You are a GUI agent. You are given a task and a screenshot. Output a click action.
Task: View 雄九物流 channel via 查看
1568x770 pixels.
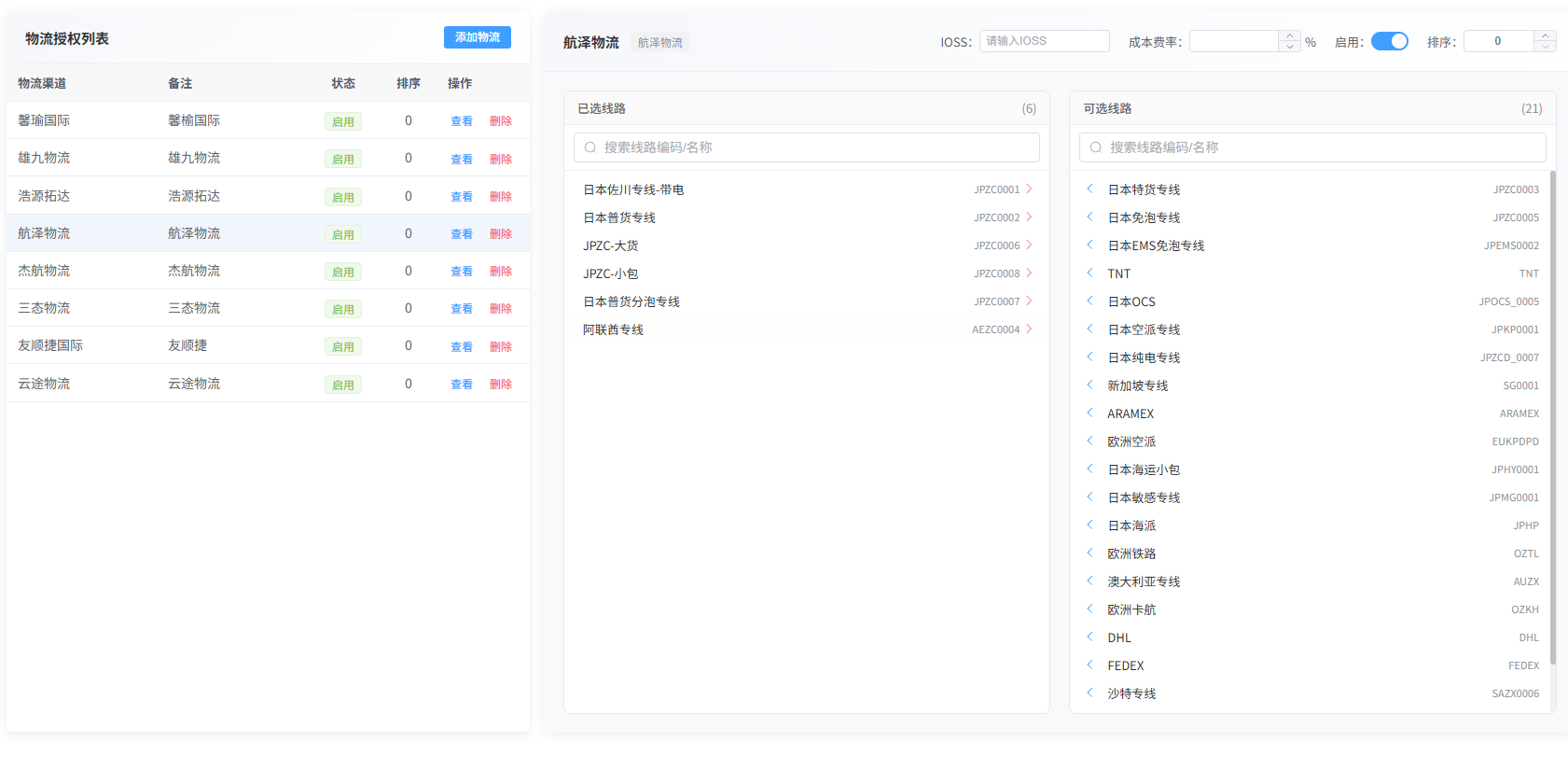(x=462, y=159)
